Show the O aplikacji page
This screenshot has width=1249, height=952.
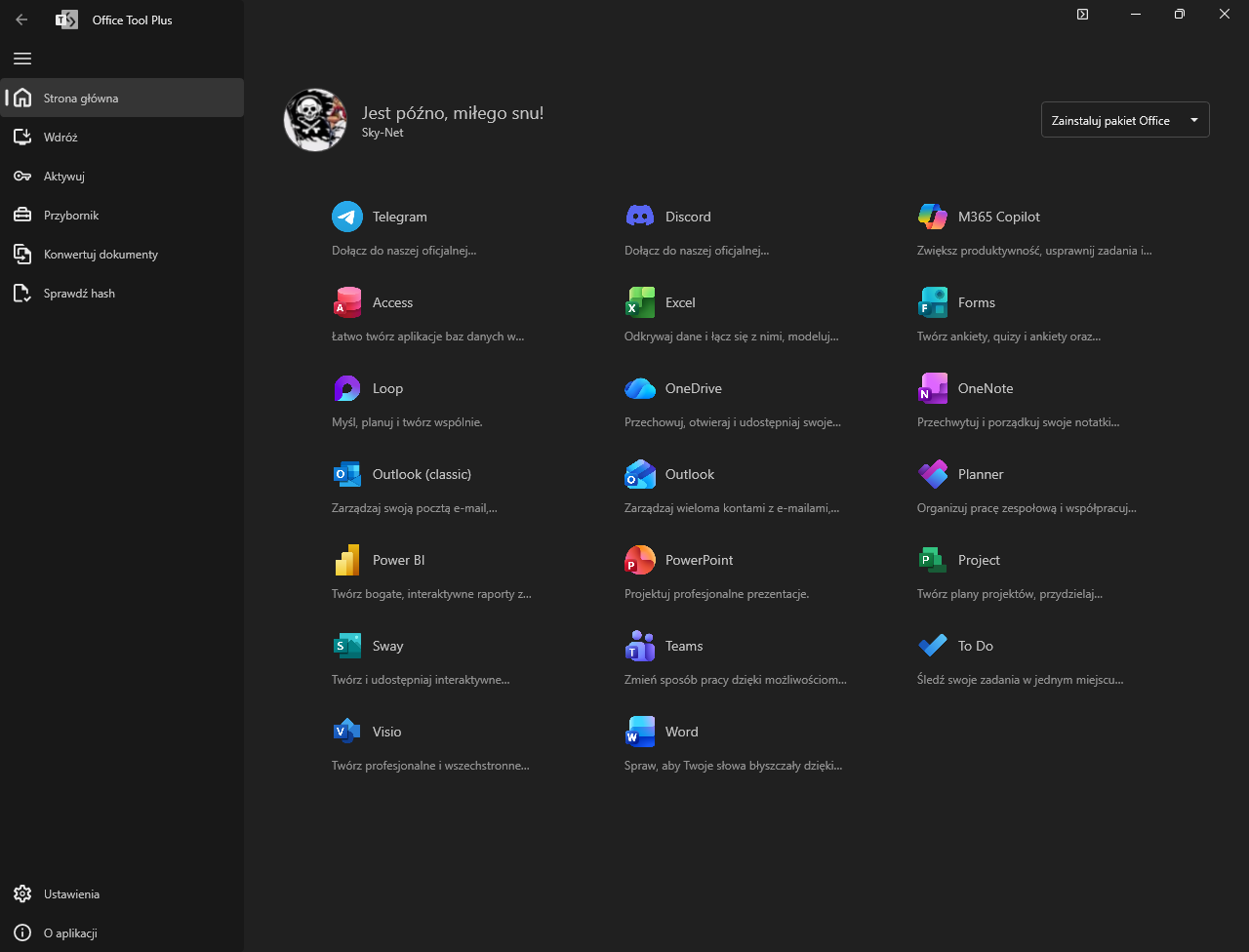click(x=122, y=932)
